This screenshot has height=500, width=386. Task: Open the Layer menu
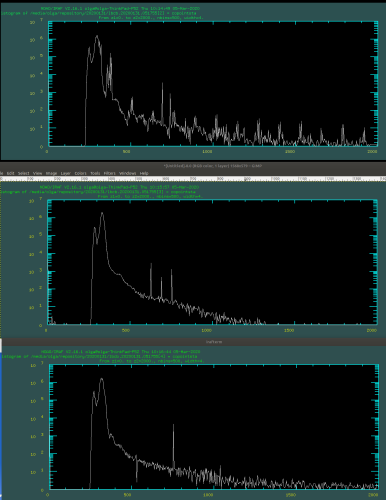66,173
